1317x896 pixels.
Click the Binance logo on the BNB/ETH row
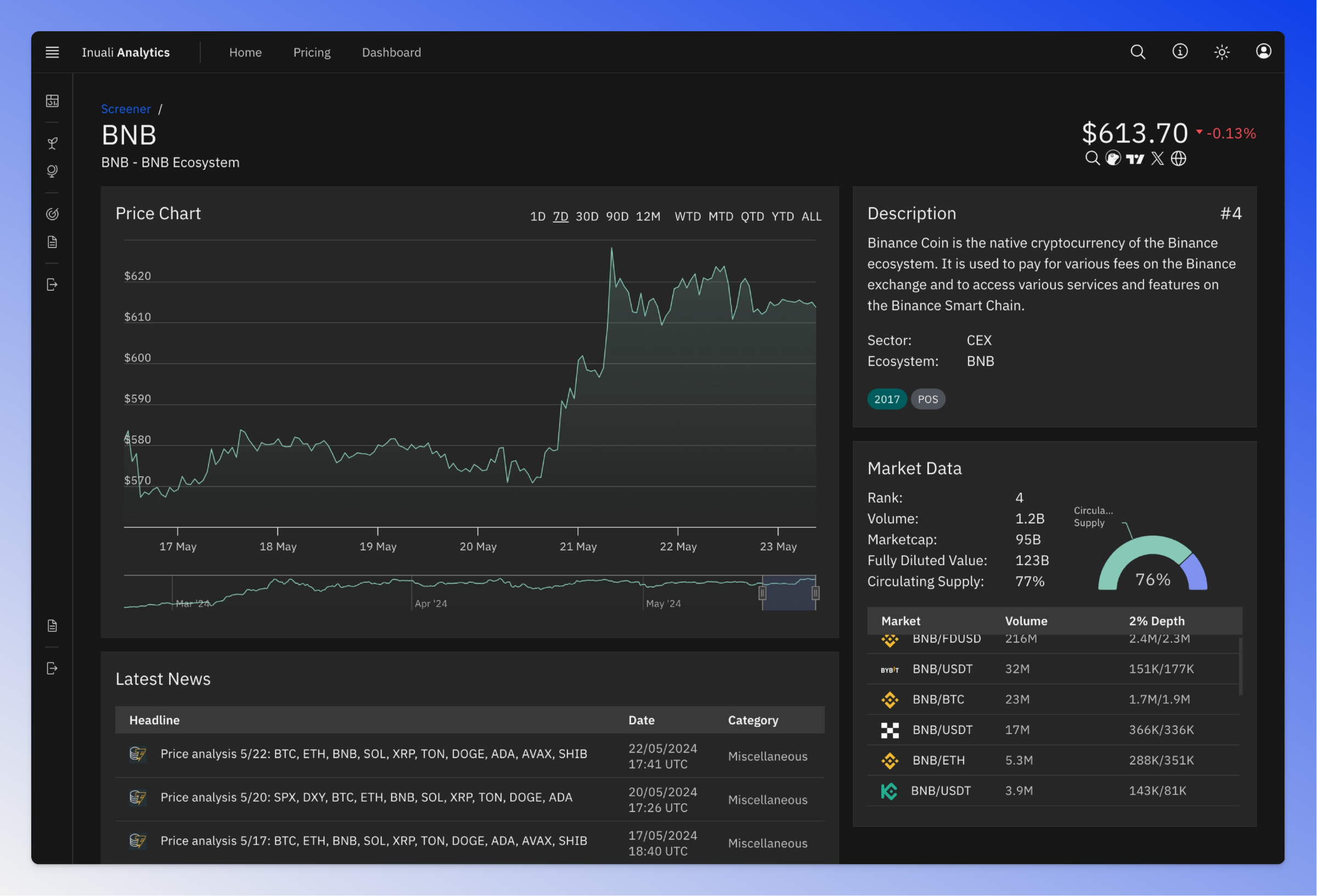(x=890, y=761)
